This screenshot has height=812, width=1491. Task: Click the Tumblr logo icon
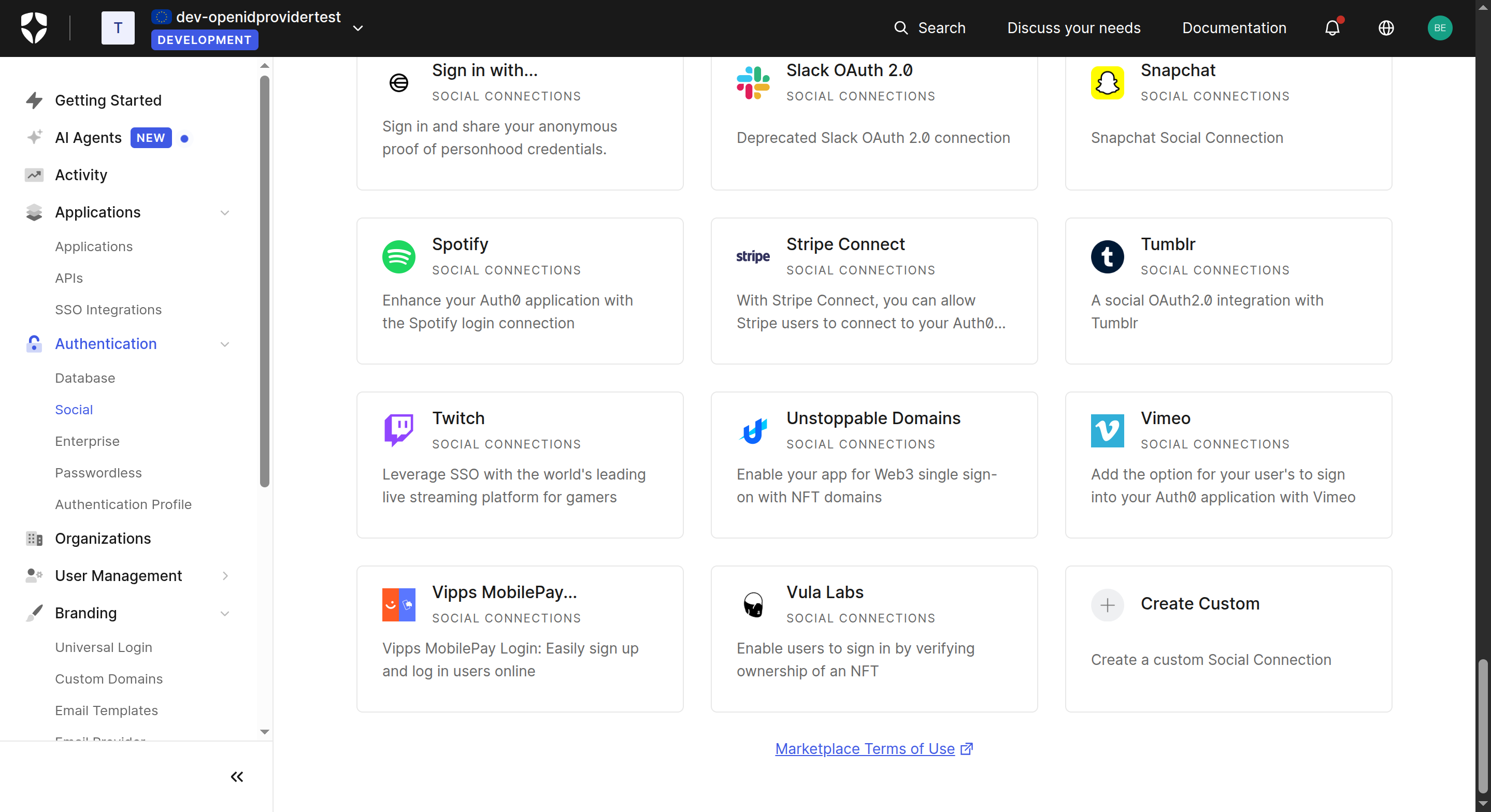pyautogui.click(x=1107, y=256)
